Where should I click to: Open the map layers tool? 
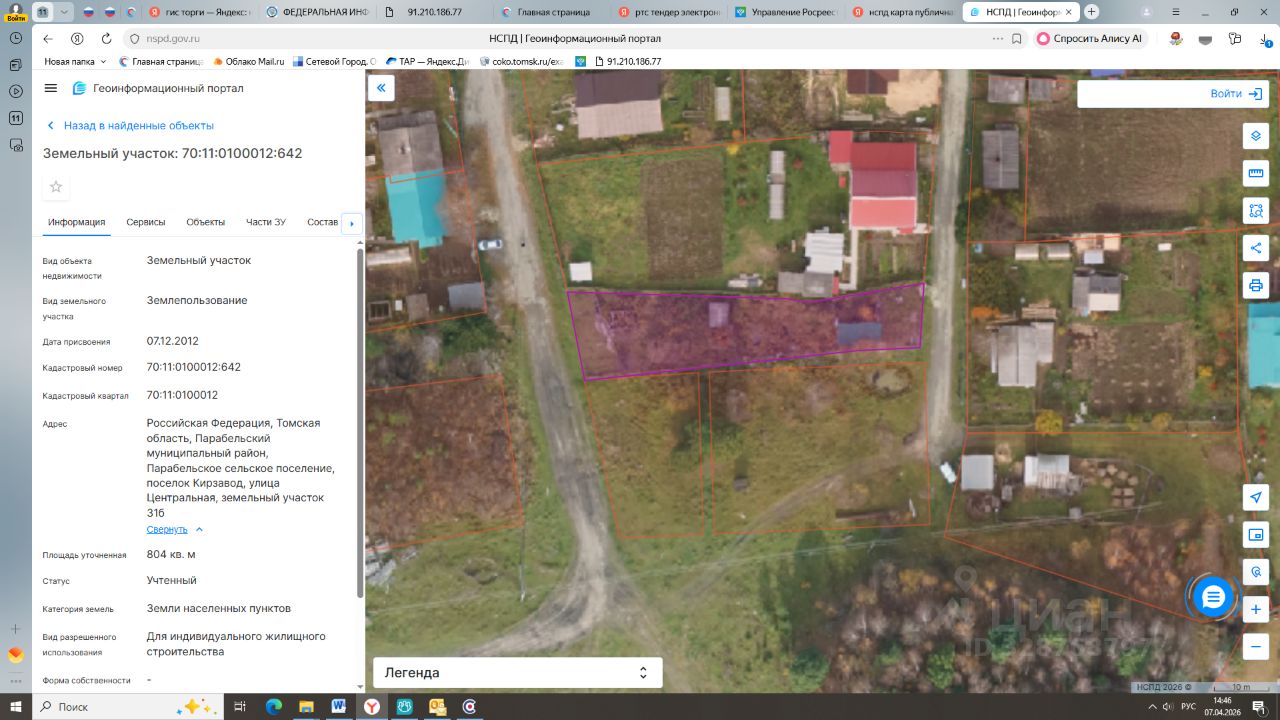click(x=1256, y=136)
